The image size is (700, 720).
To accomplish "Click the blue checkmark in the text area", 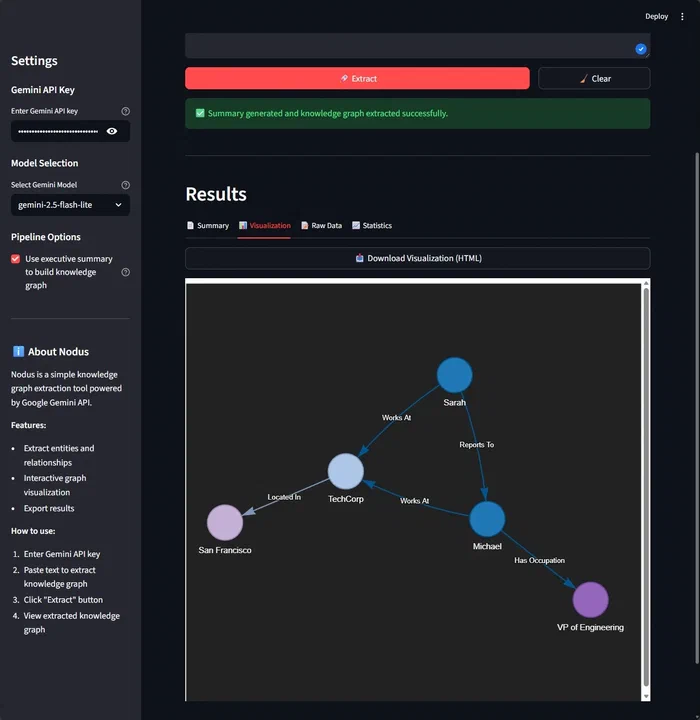I will click(641, 49).
